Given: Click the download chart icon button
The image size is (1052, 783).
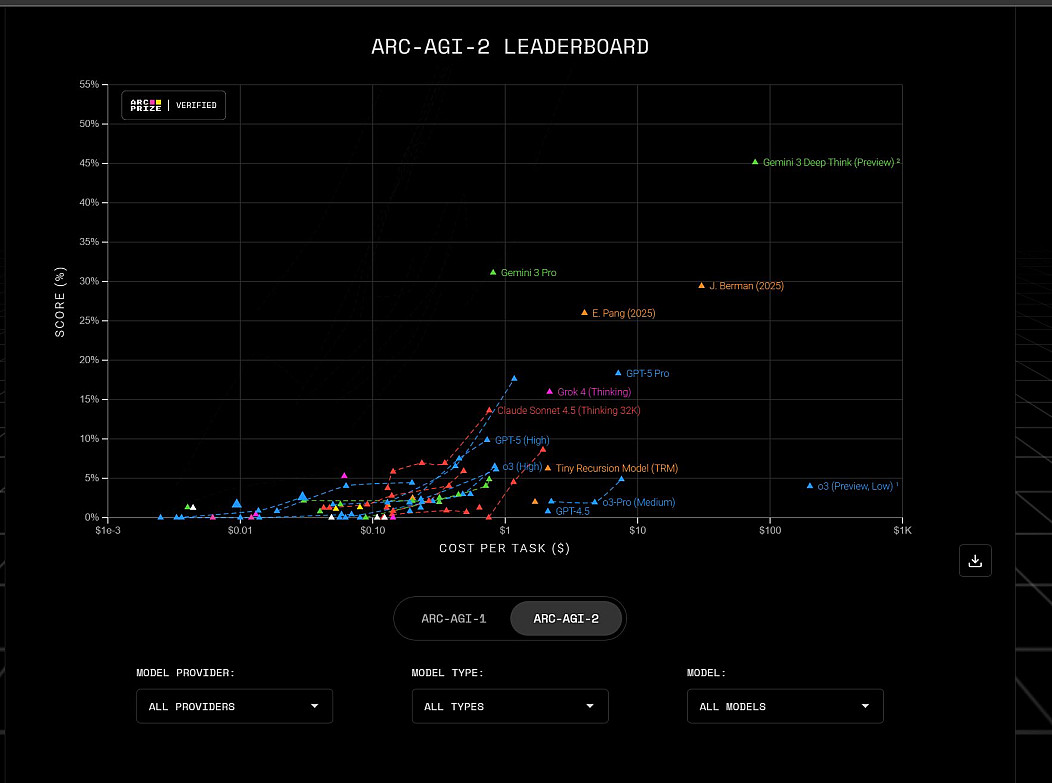Looking at the screenshot, I should click(975, 560).
